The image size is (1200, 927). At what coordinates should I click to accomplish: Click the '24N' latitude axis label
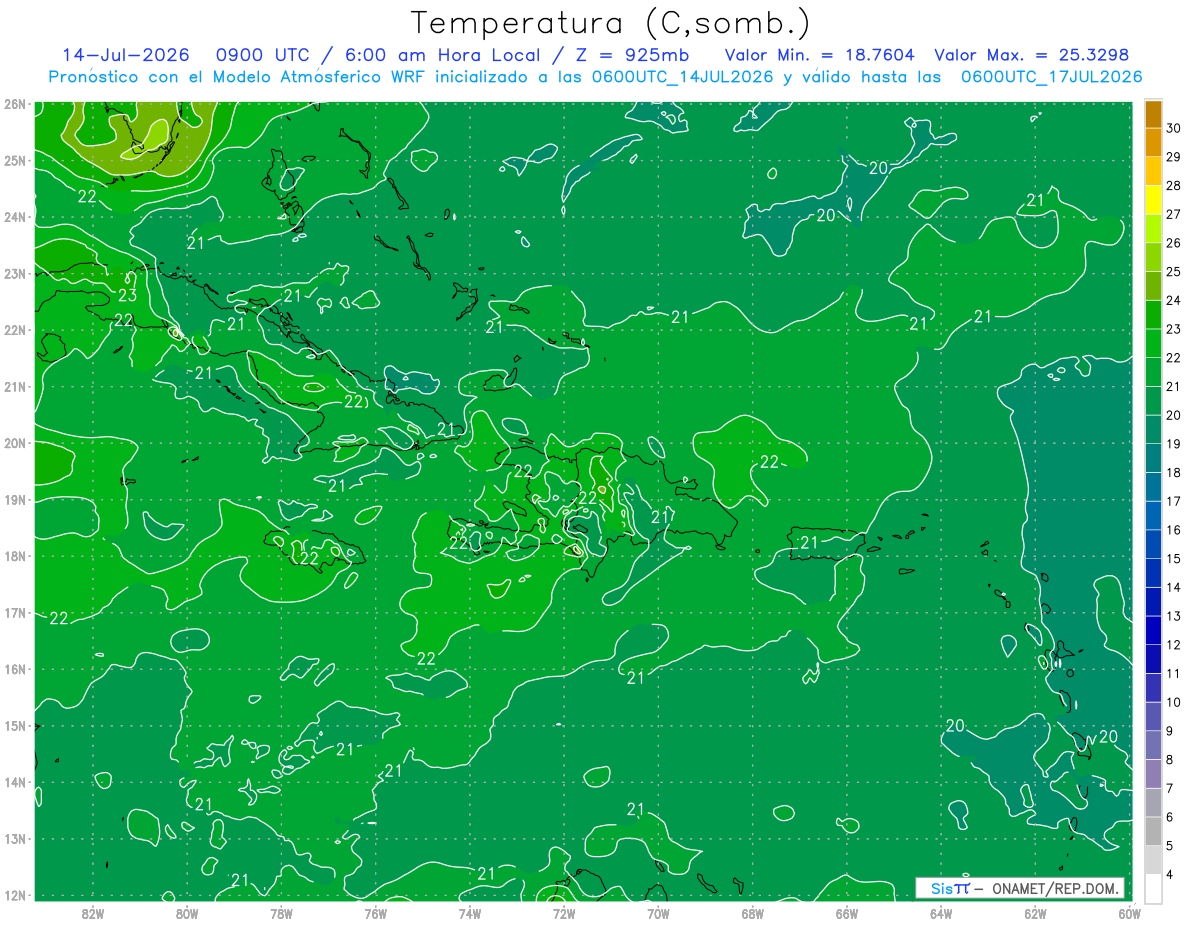tap(14, 217)
